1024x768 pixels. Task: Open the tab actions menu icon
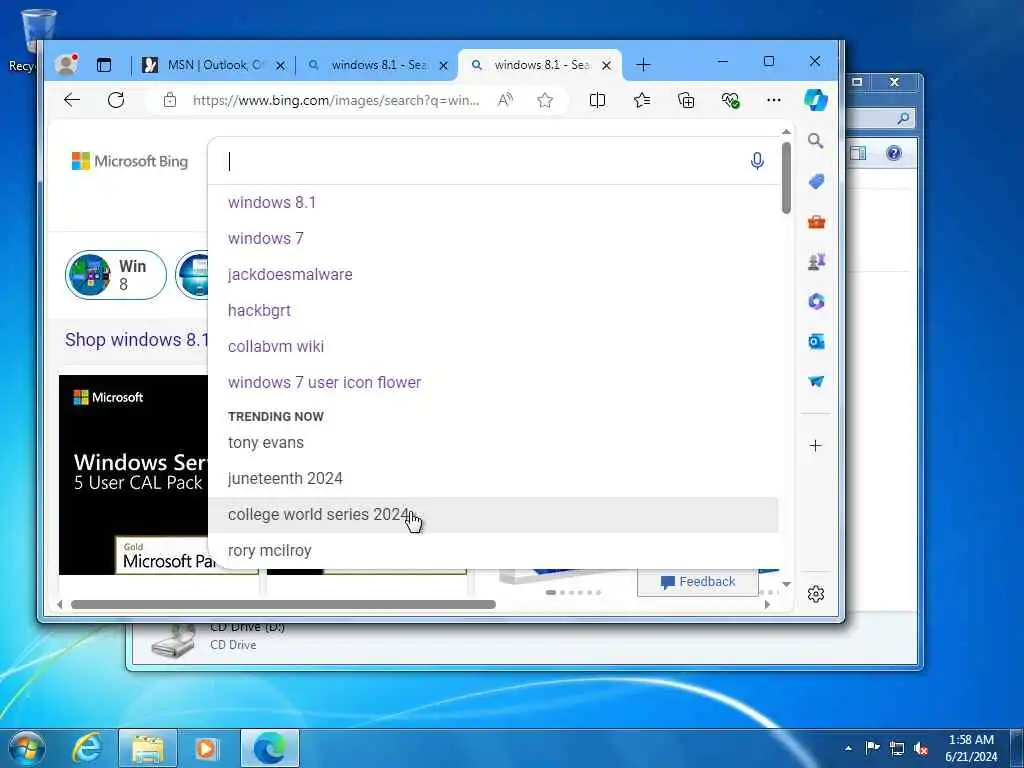104,65
